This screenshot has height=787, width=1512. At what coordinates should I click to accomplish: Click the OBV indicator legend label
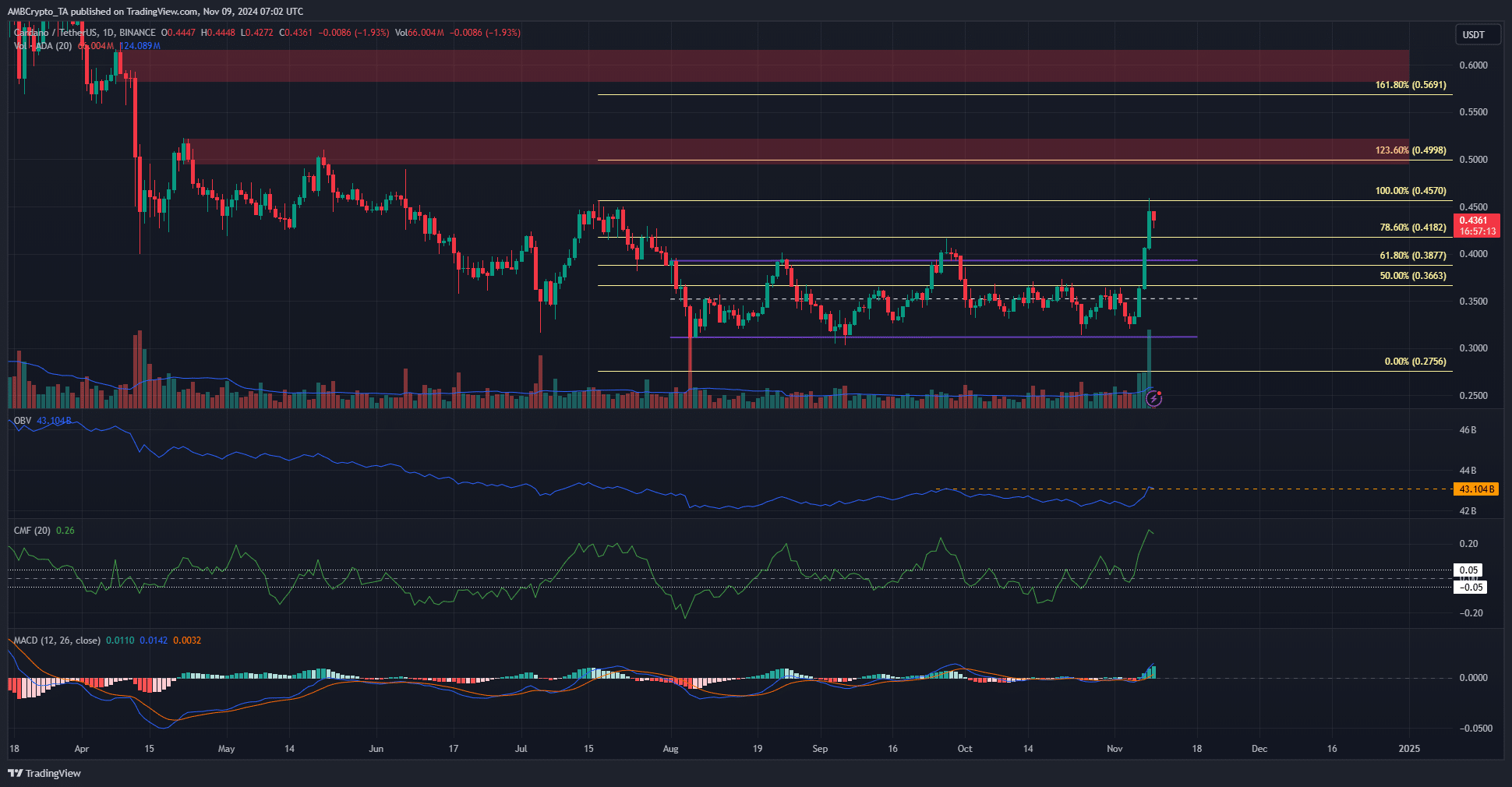tap(23, 421)
